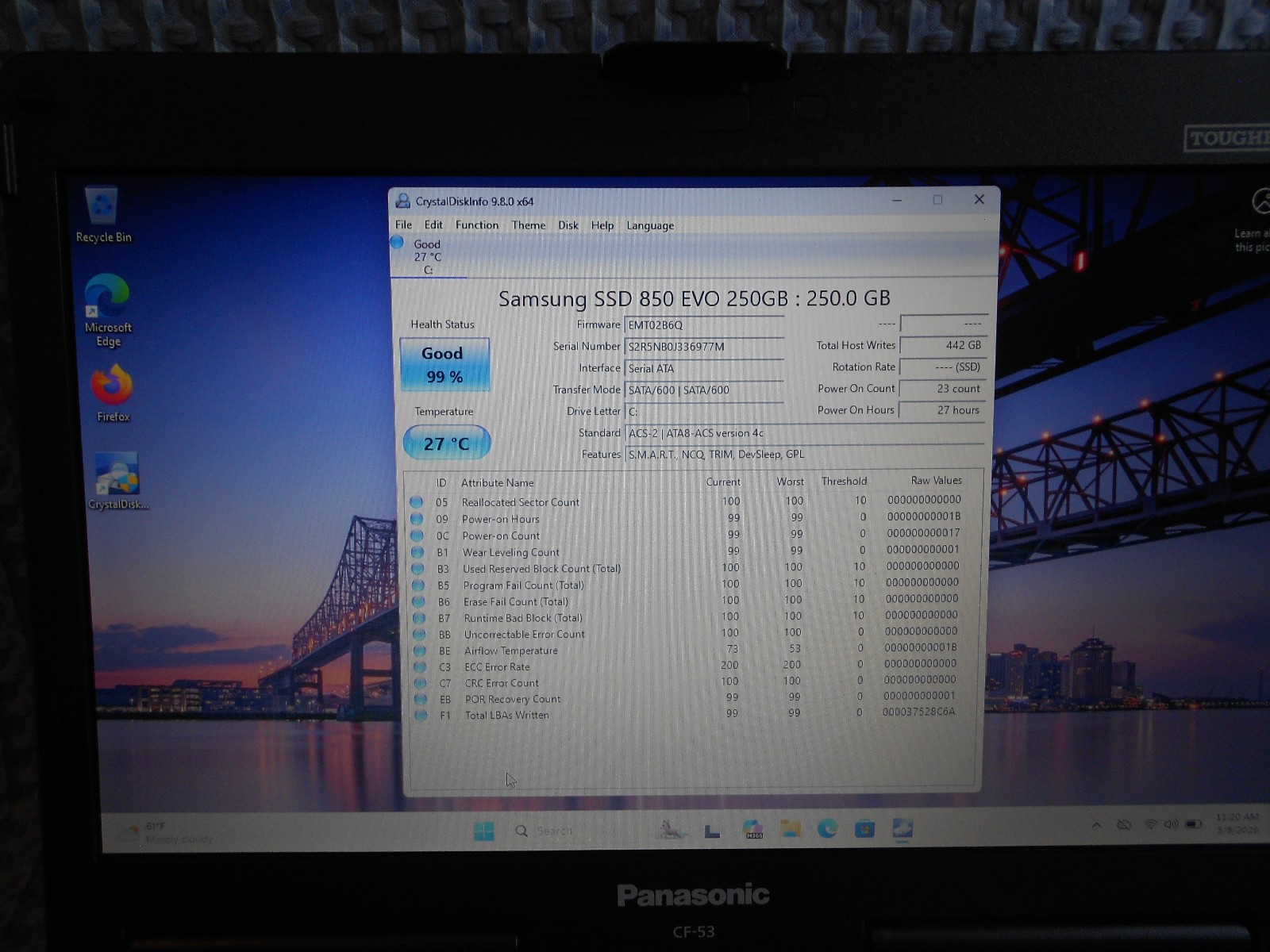Click the Good 99 % health status button
The image size is (1270, 952).
(x=444, y=365)
